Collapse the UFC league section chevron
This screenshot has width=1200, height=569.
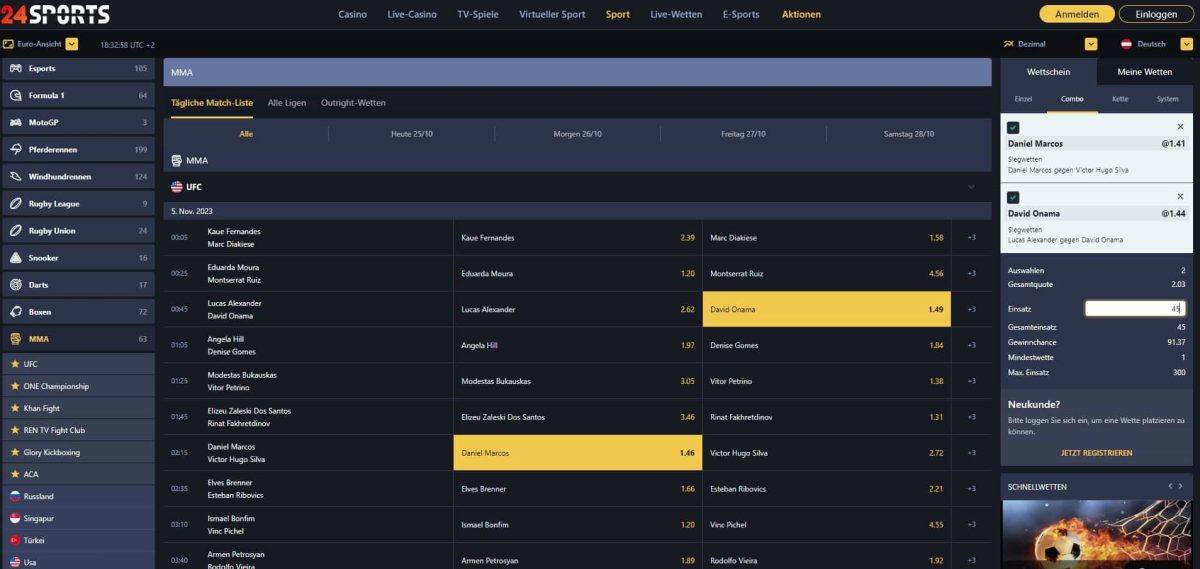(x=971, y=187)
